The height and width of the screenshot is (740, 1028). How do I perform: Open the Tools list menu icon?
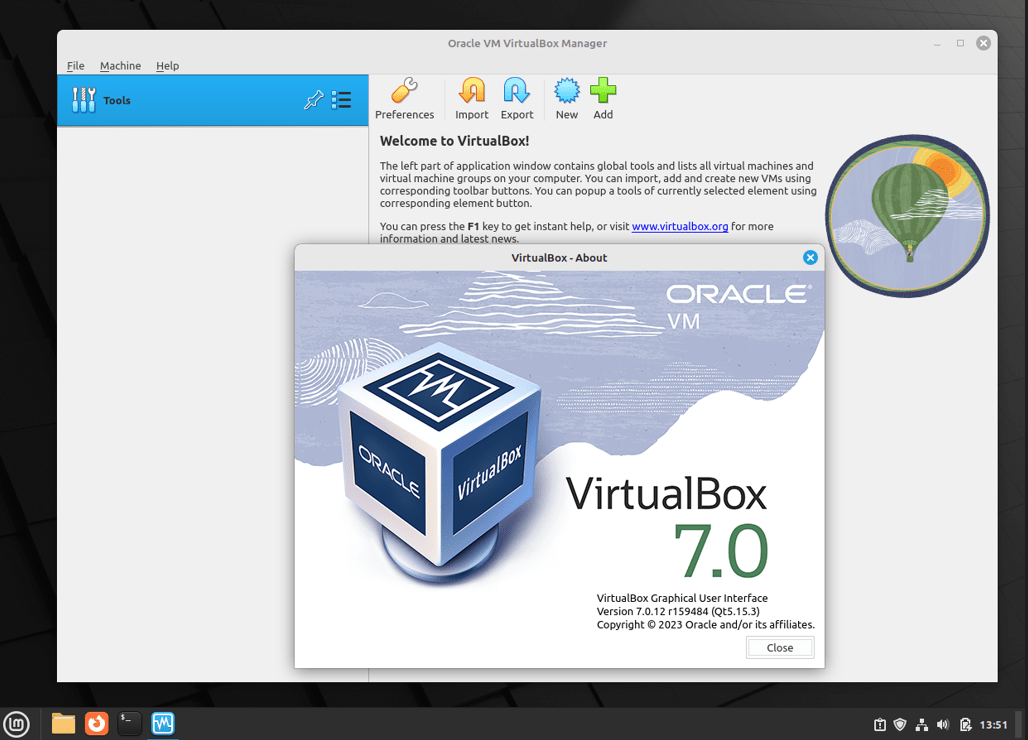(342, 100)
